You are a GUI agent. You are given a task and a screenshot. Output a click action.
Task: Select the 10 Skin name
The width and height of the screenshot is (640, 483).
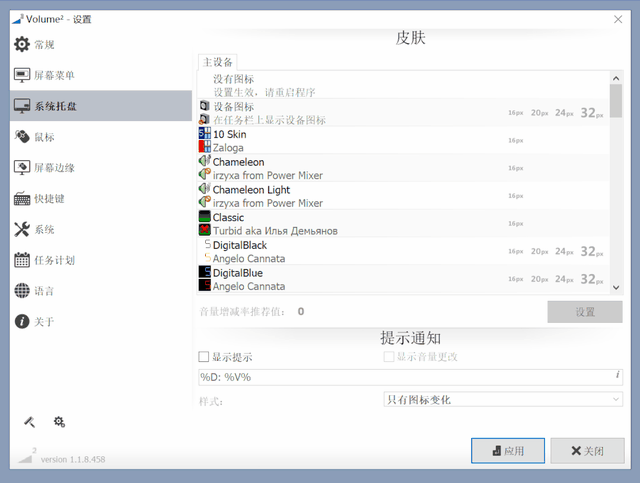coord(229,134)
